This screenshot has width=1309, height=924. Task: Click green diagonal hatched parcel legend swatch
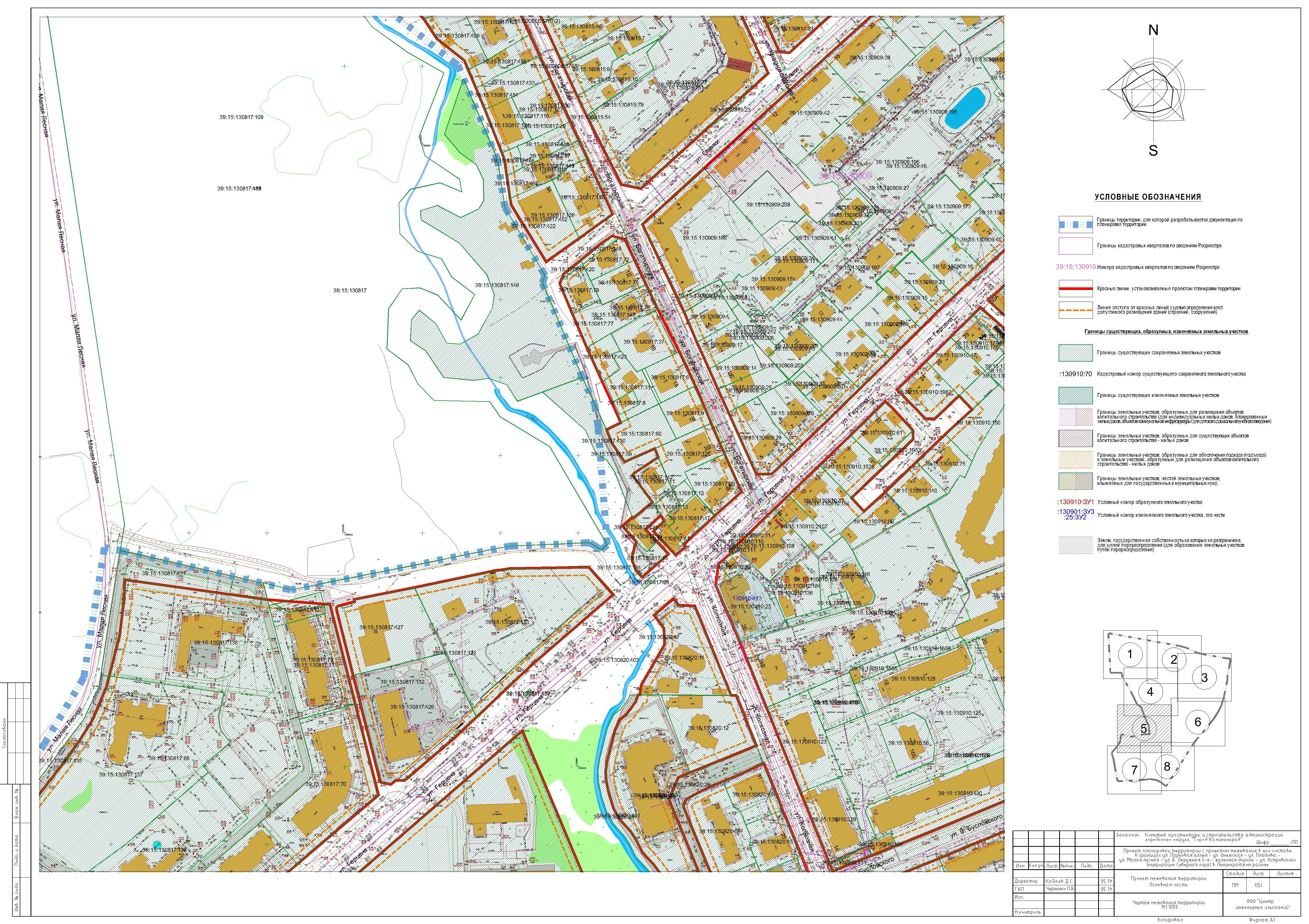(x=1075, y=353)
